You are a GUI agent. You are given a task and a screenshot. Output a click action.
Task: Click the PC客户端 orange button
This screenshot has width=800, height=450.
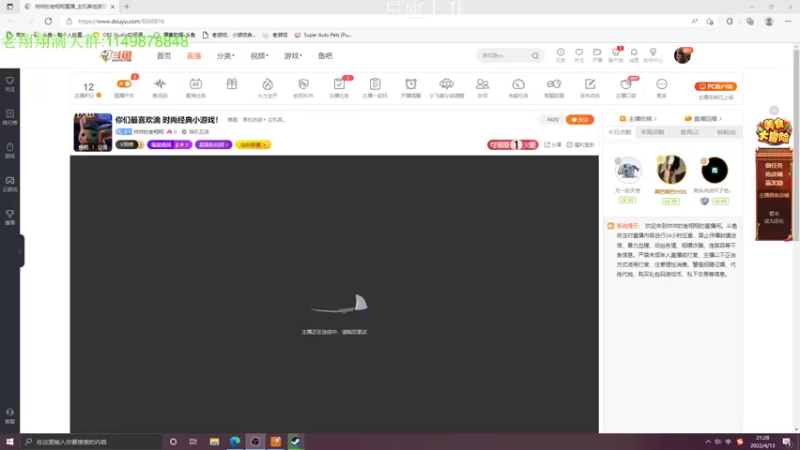715,86
